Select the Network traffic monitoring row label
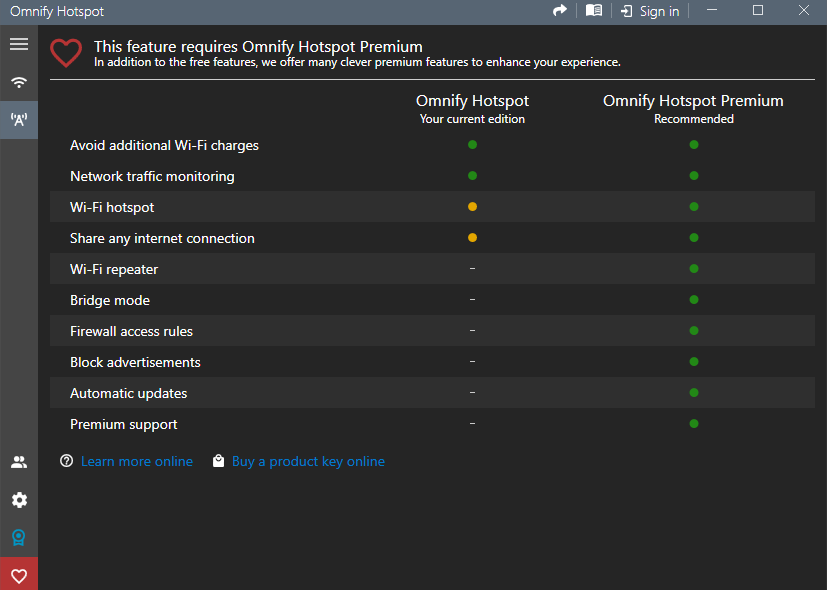 pyautogui.click(x=152, y=176)
